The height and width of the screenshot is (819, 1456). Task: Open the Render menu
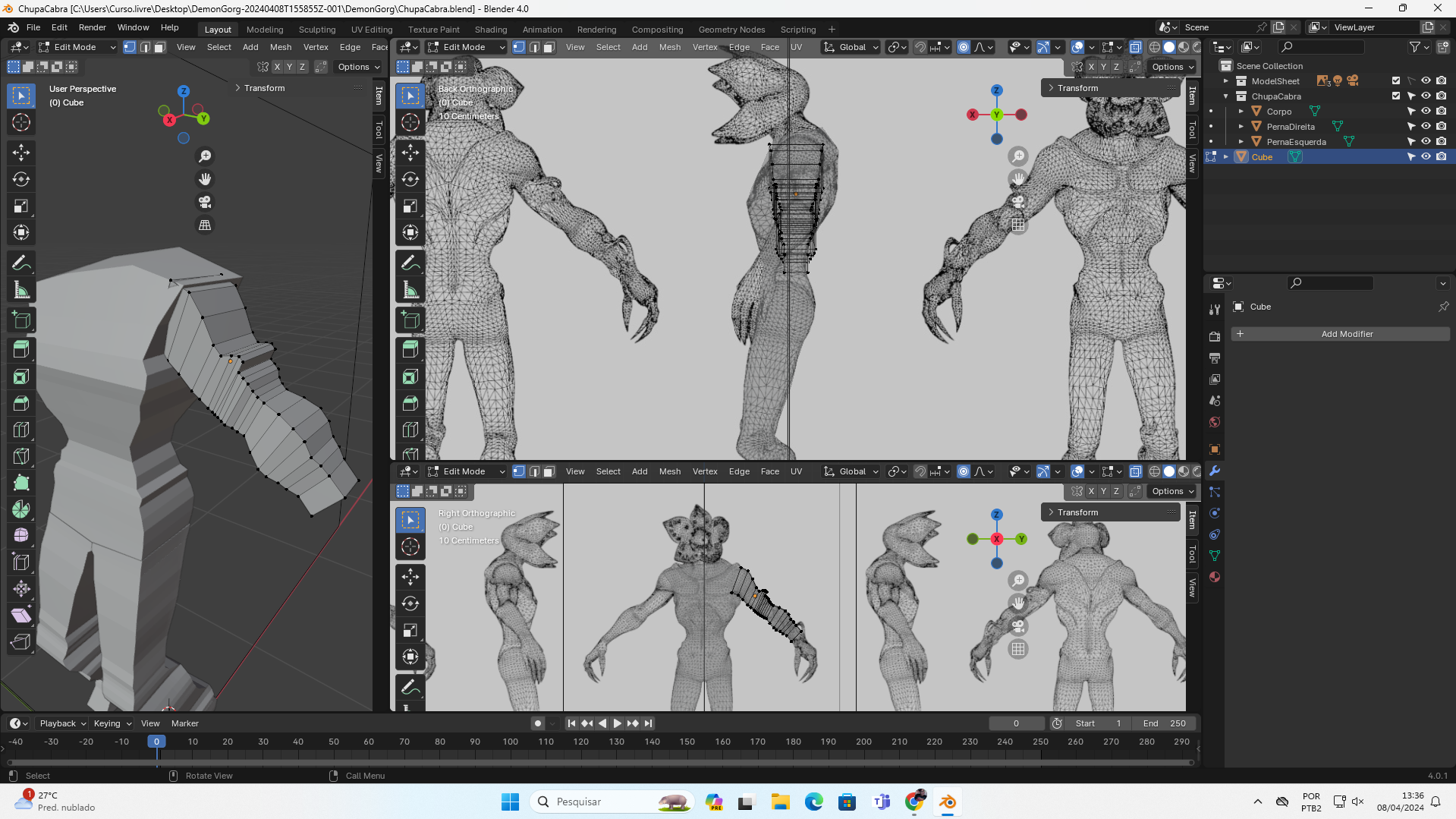[93, 27]
